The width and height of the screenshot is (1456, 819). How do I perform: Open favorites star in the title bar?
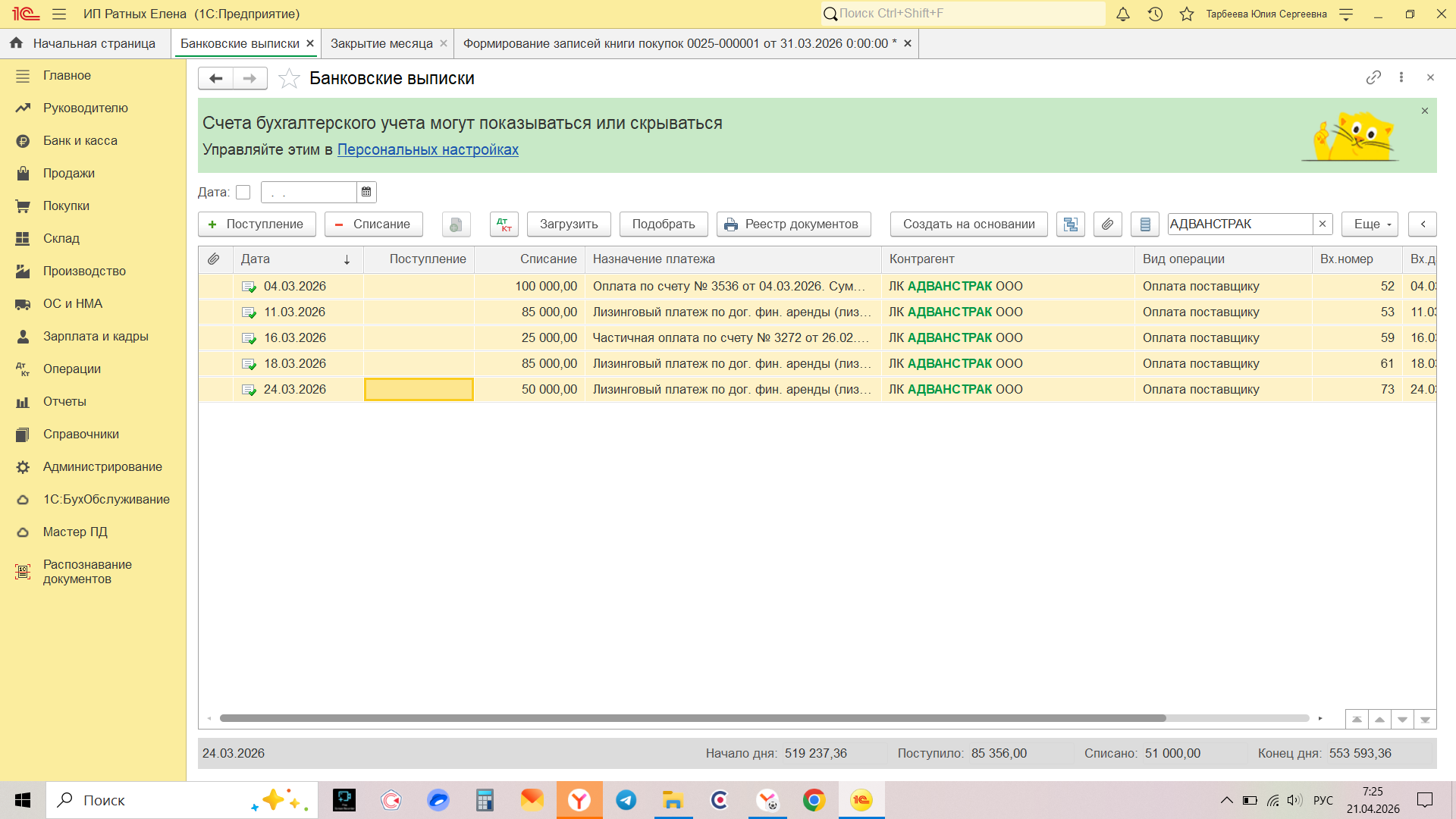(1187, 14)
